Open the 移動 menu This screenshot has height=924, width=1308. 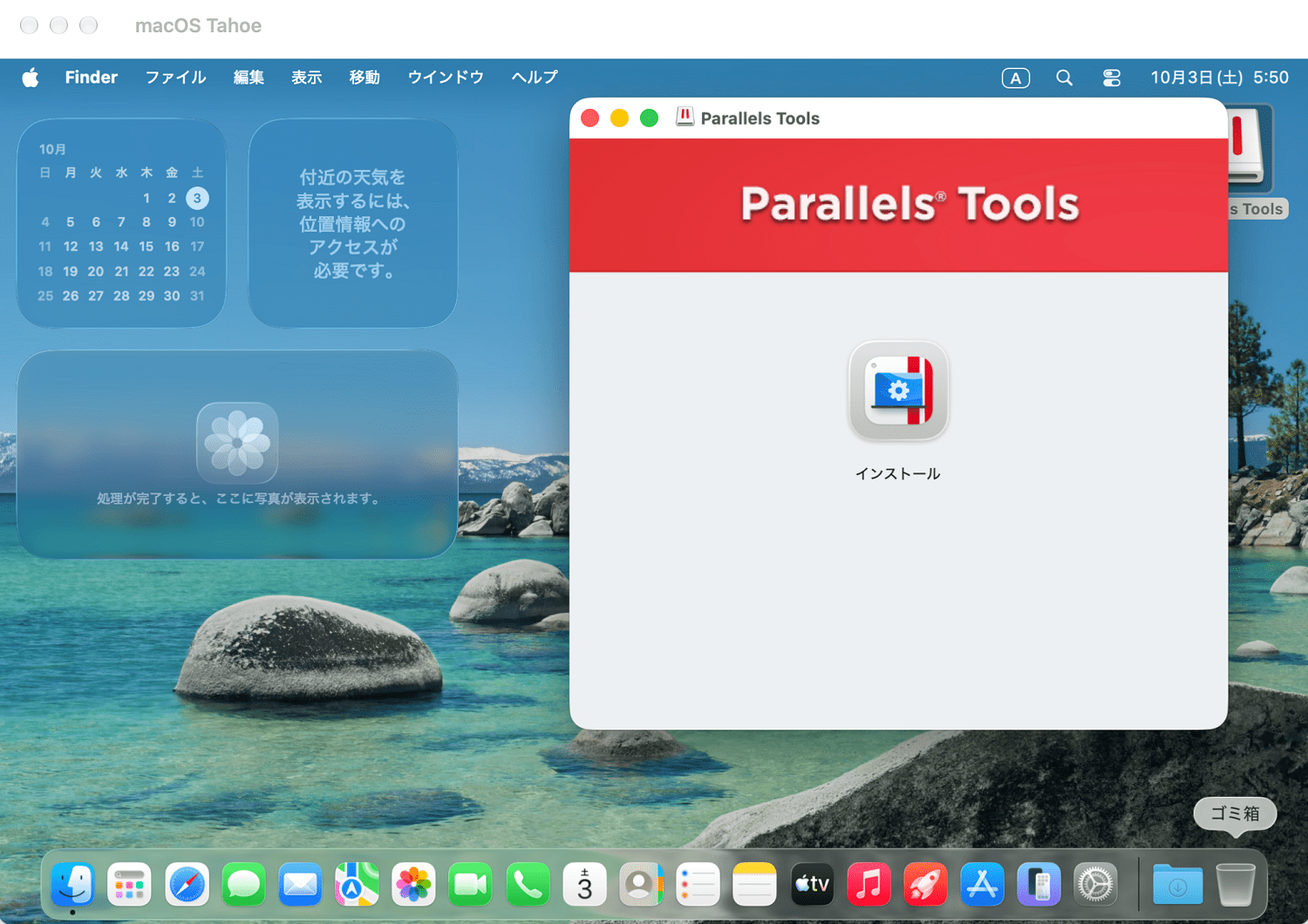(364, 78)
